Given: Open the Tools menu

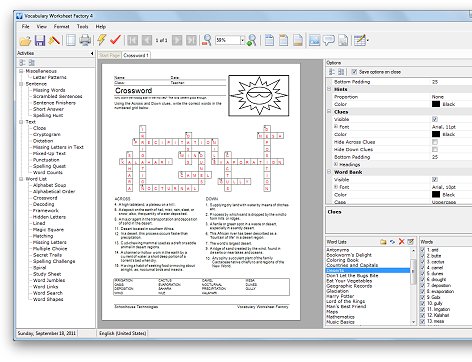Looking at the screenshot, I should (82, 26).
